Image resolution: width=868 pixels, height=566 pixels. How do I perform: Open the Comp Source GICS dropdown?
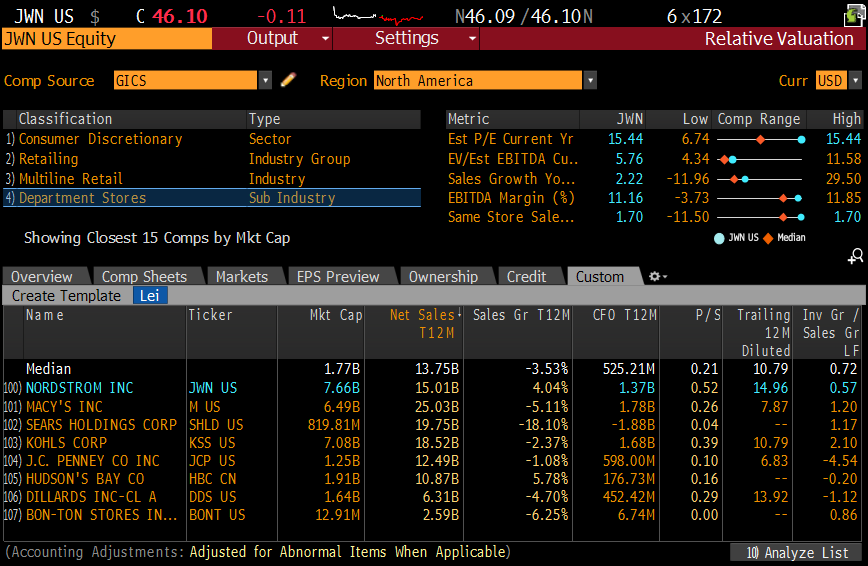pos(265,81)
